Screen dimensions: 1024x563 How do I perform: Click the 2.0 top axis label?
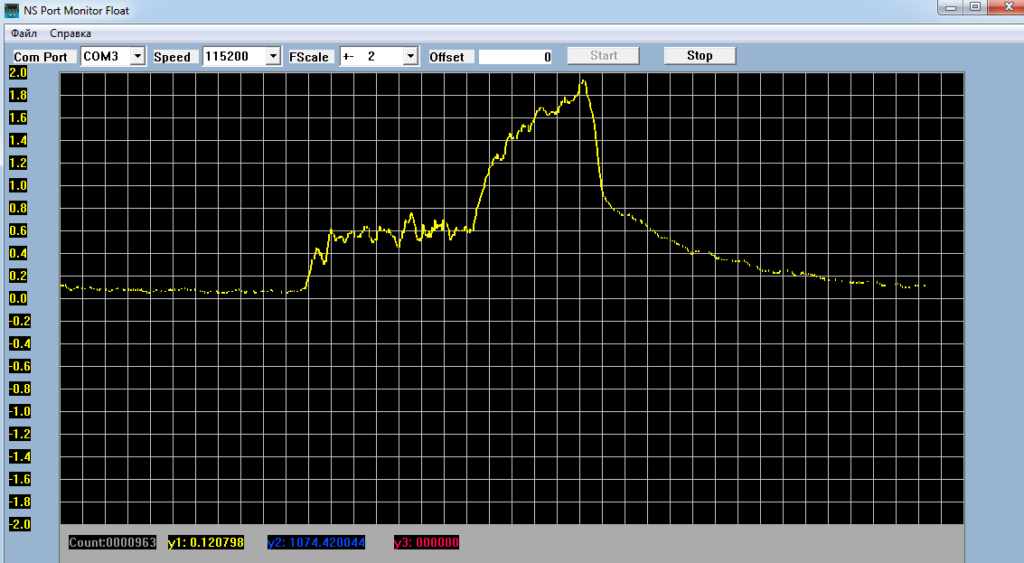click(18, 73)
